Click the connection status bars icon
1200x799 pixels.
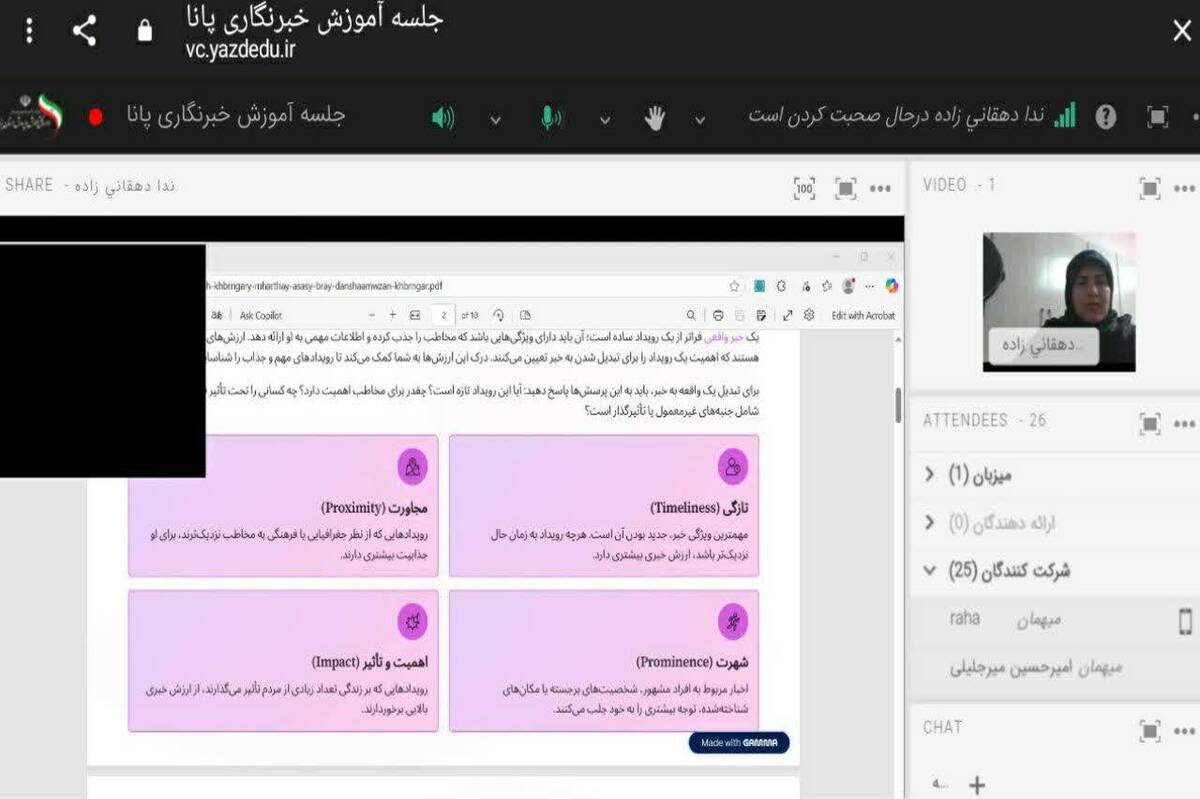pyautogui.click(x=1065, y=116)
